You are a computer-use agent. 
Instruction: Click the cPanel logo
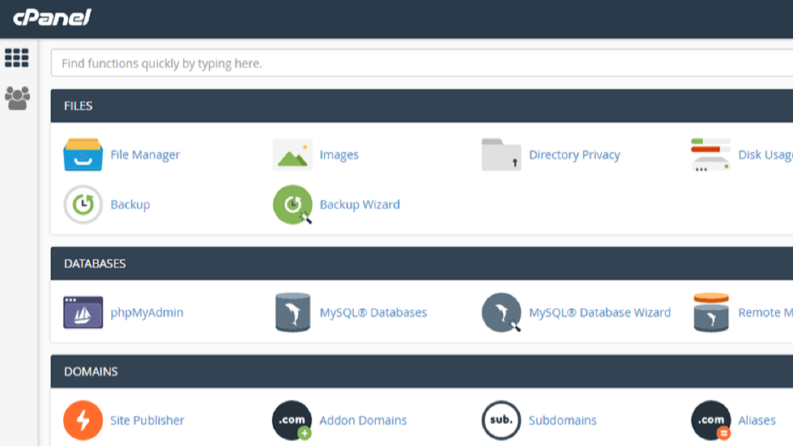(52, 18)
